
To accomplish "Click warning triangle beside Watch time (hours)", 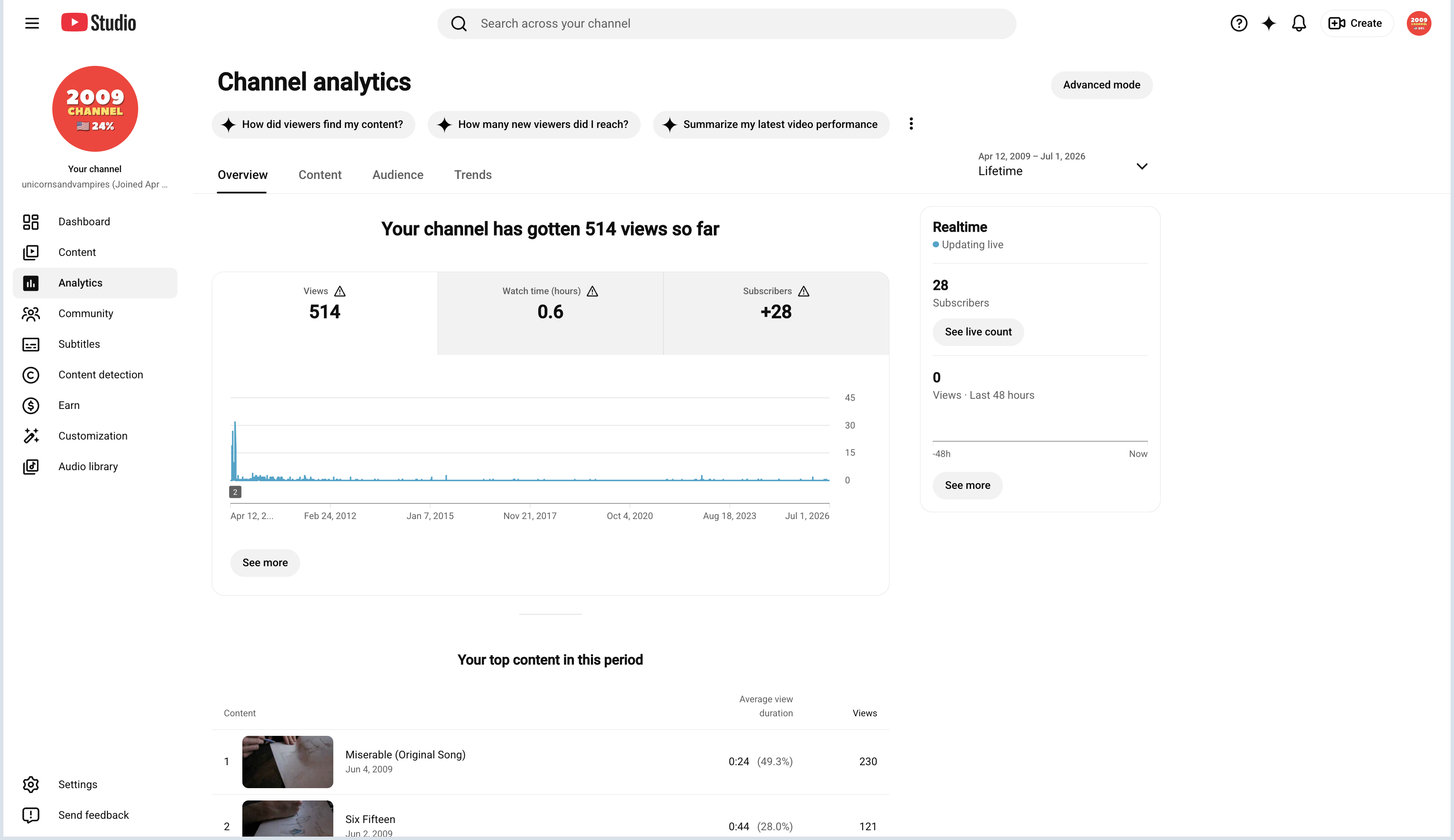I will coord(592,291).
